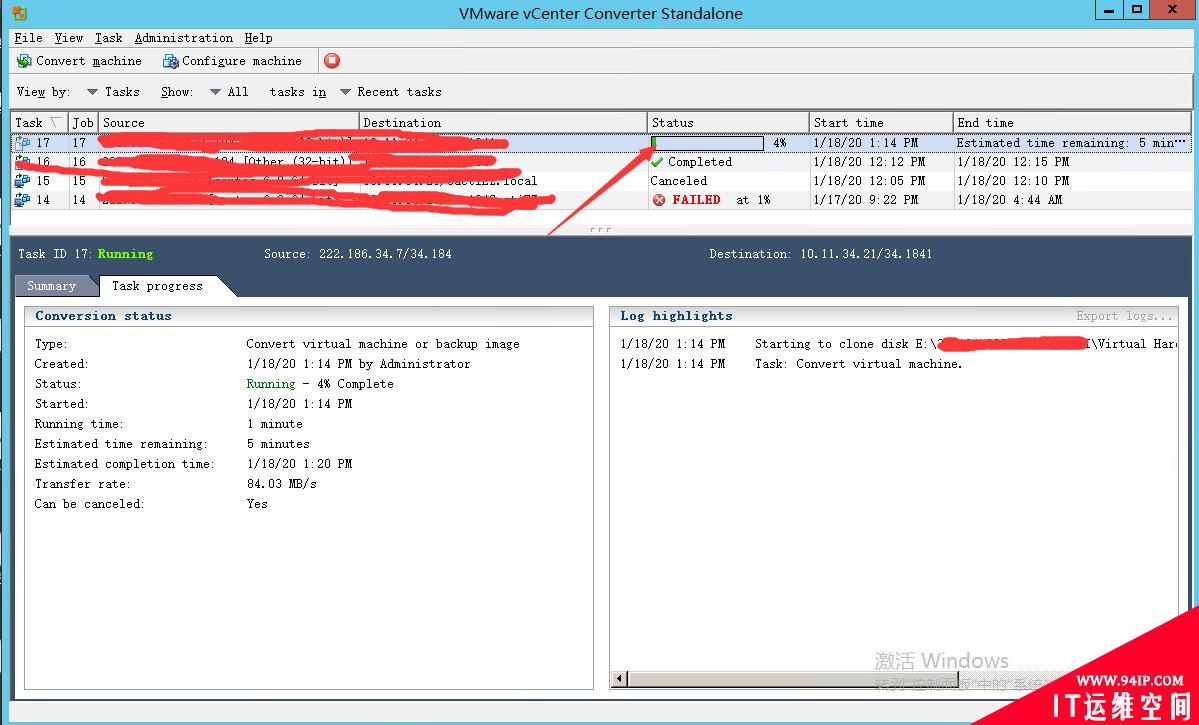Open the Show All filter dropdown

[x=229, y=92]
